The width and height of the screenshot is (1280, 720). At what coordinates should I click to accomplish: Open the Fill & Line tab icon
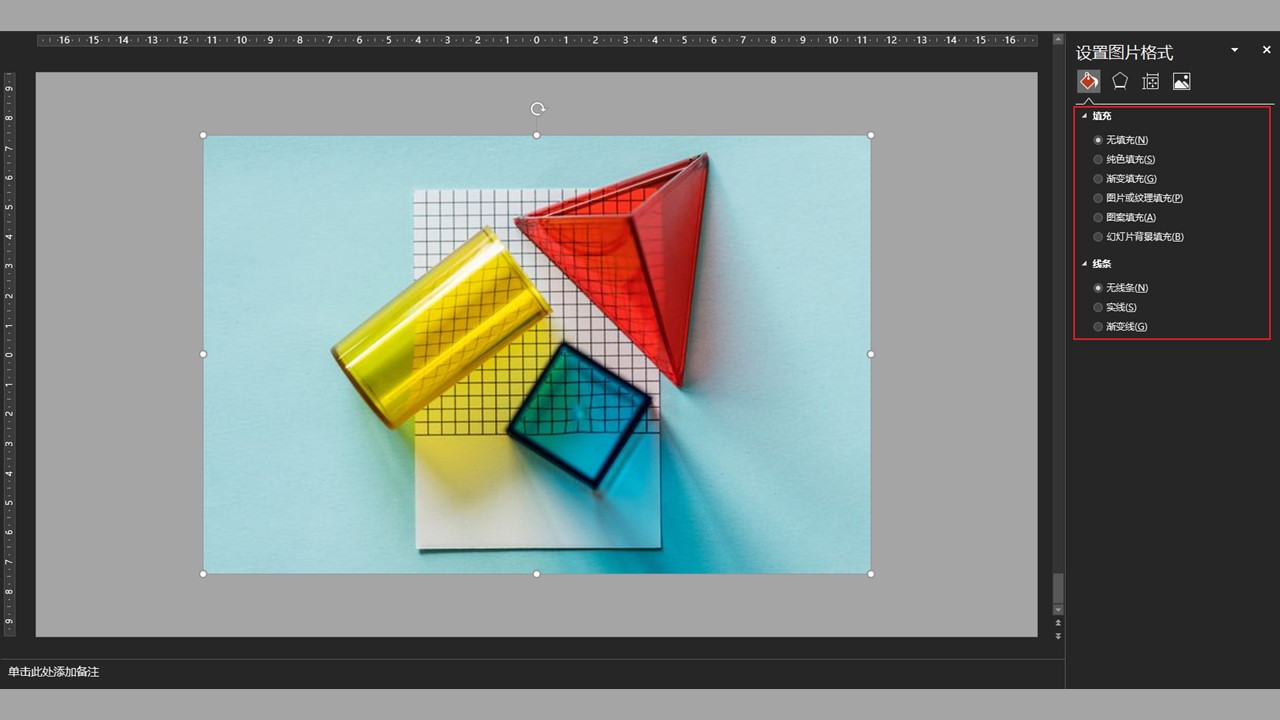1088,82
